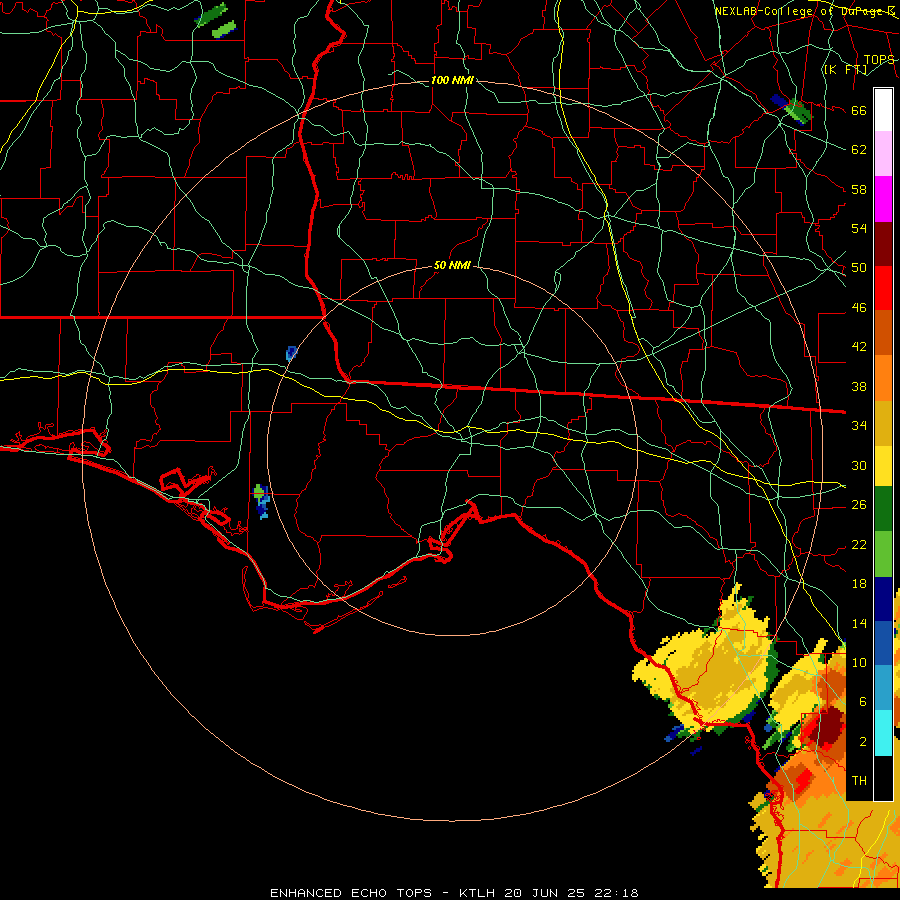900x900 pixels.
Task: Click the black TH legend swatch
Action: pos(883,778)
